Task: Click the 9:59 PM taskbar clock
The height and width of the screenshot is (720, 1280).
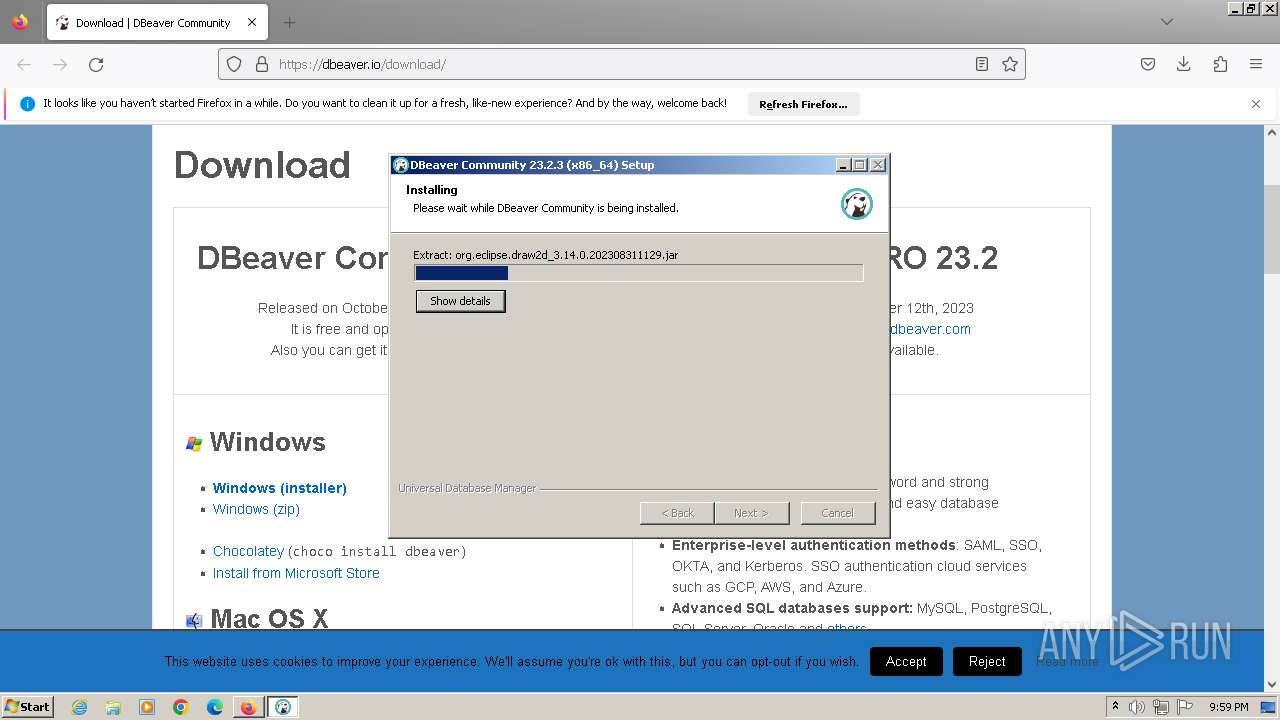Action: (1229, 707)
